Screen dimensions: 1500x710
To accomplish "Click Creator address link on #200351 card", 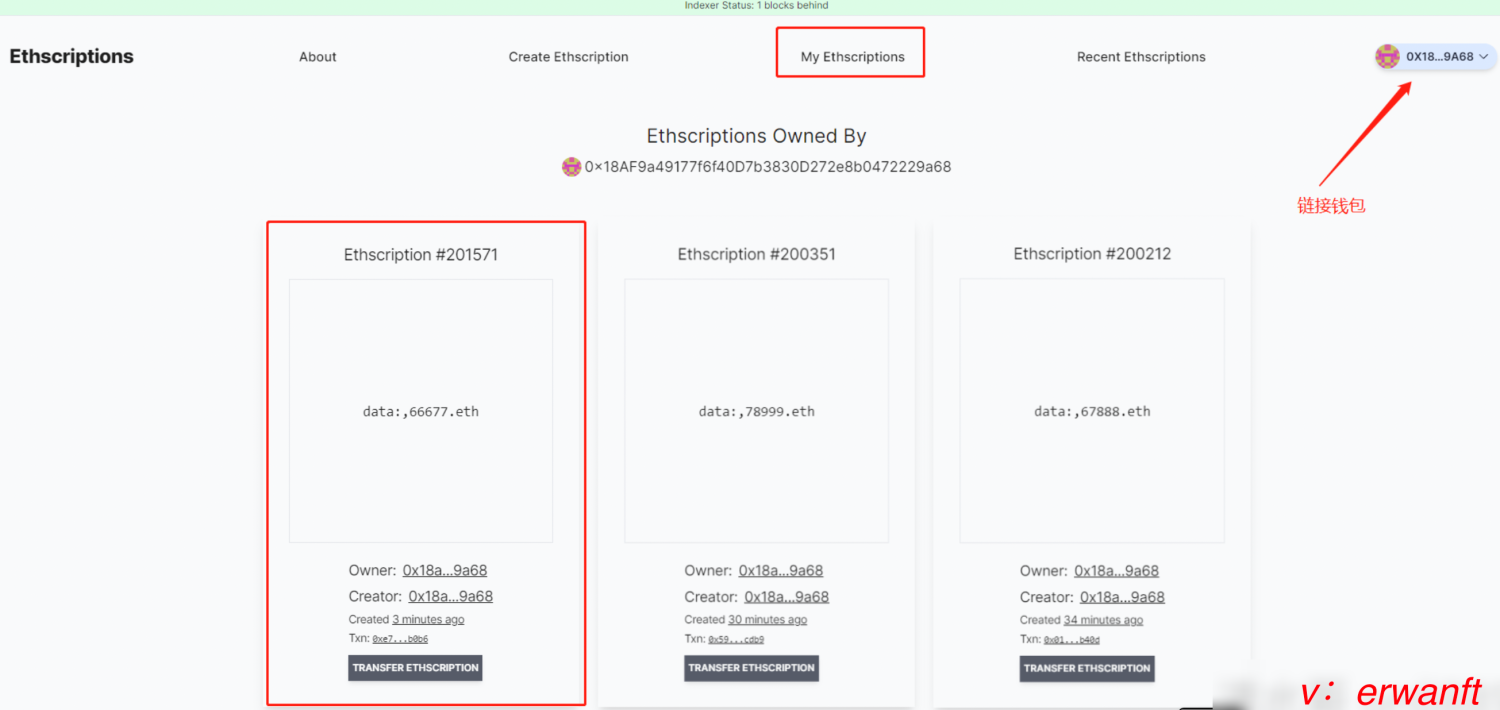I will [x=787, y=597].
